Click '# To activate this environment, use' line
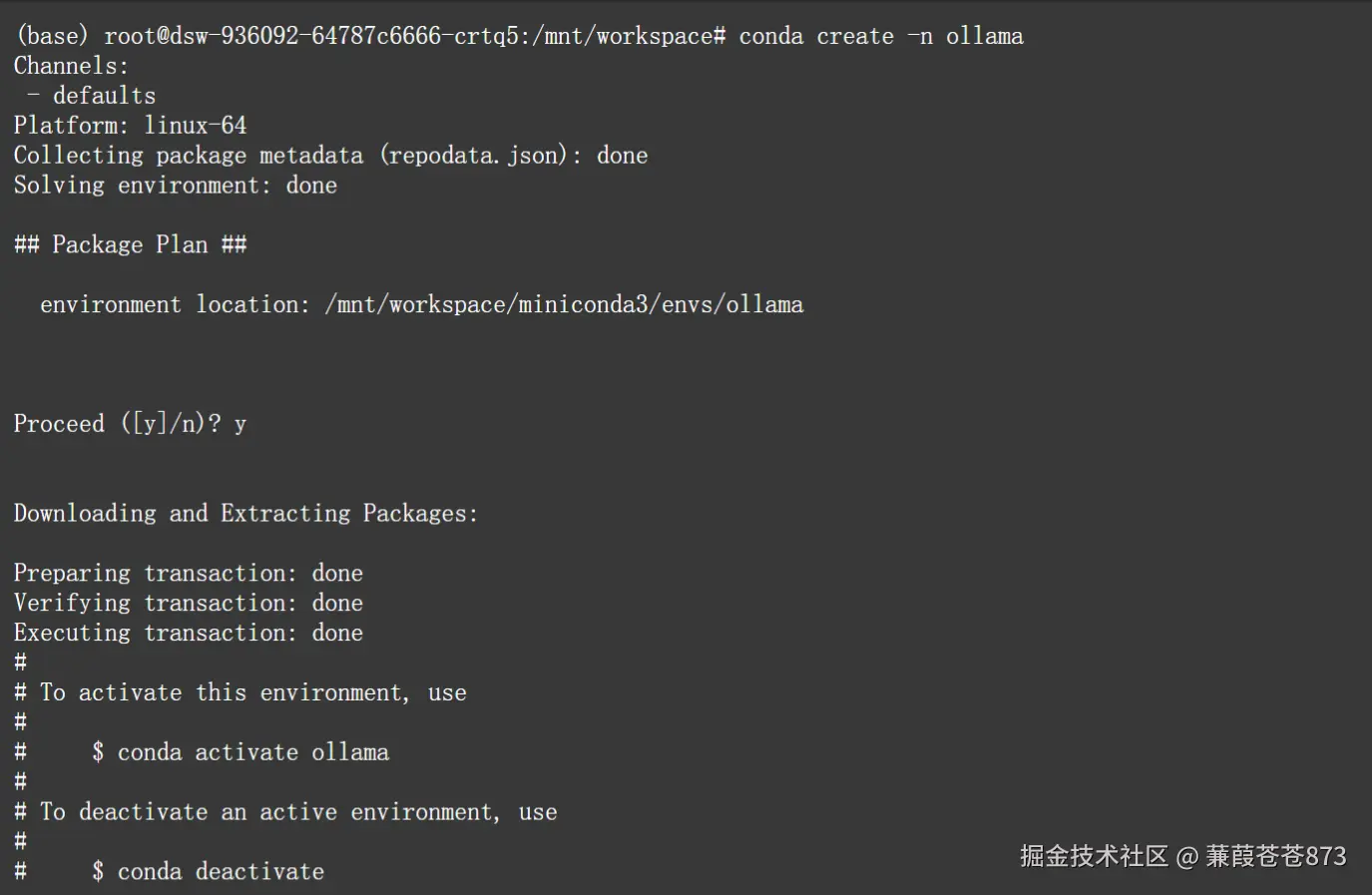Image resolution: width=1372 pixels, height=895 pixels. 239,693
